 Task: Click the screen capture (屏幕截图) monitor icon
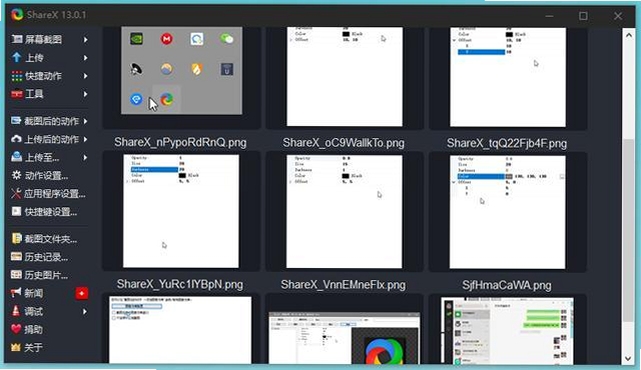click(x=17, y=39)
